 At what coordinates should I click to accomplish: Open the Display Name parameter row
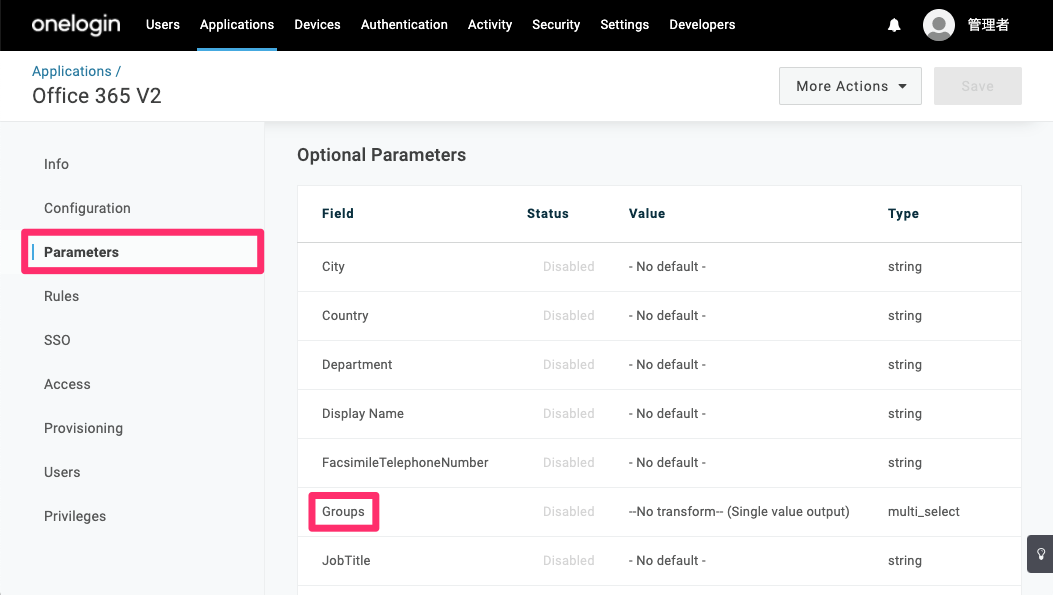tap(659, 414)
